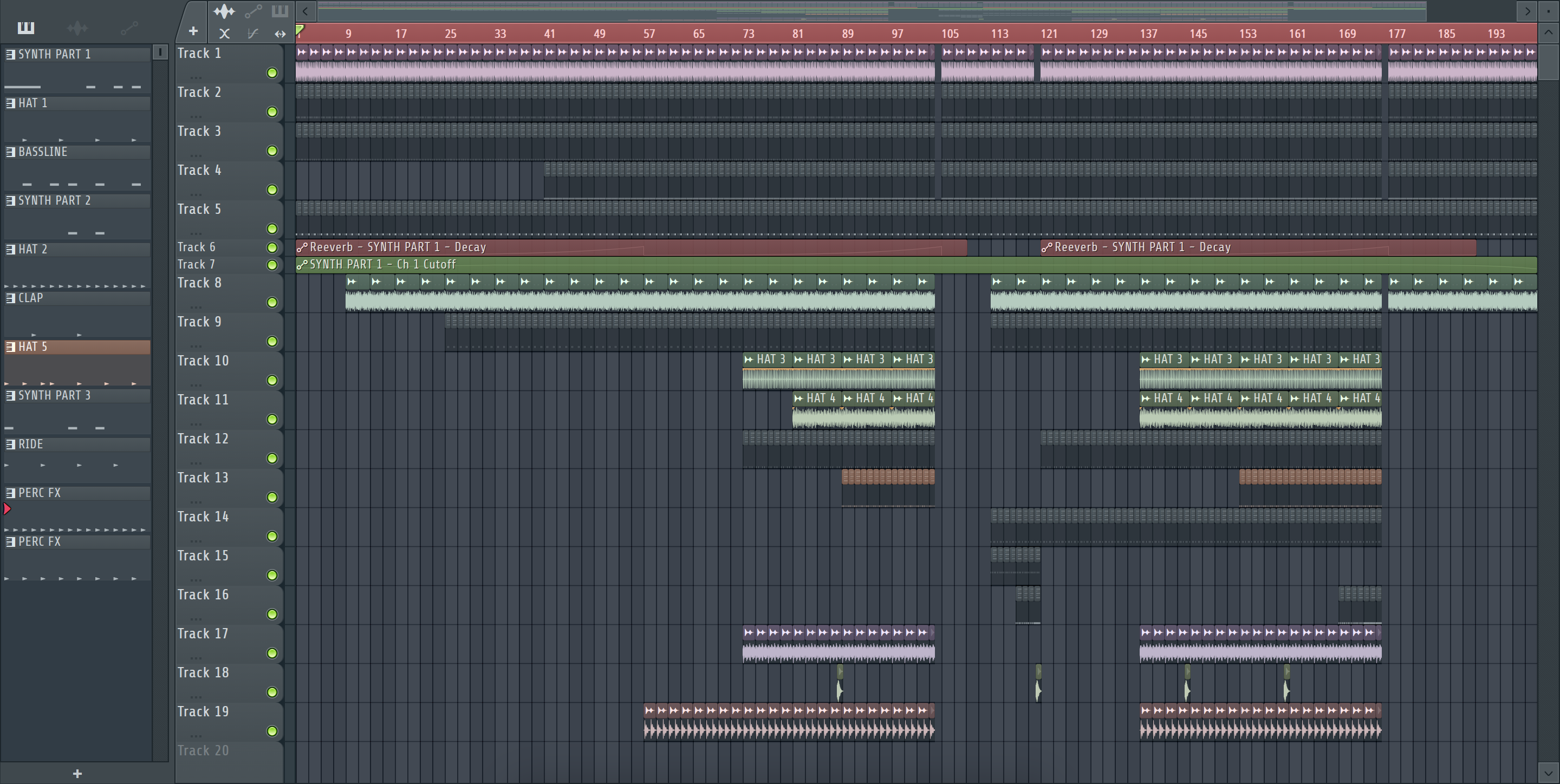Click the timeline overview scroll thumb
The height and width of the screenshot is (784, 1560).
(872, 11)
